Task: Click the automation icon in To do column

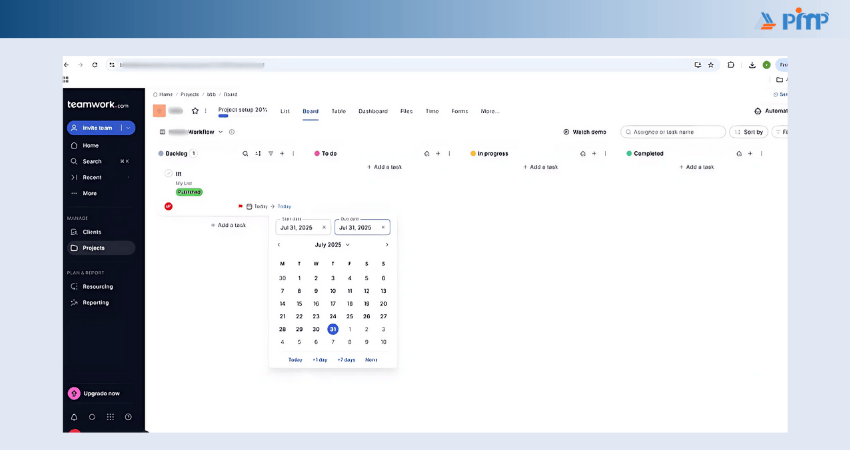Action: tap(427, 153)
